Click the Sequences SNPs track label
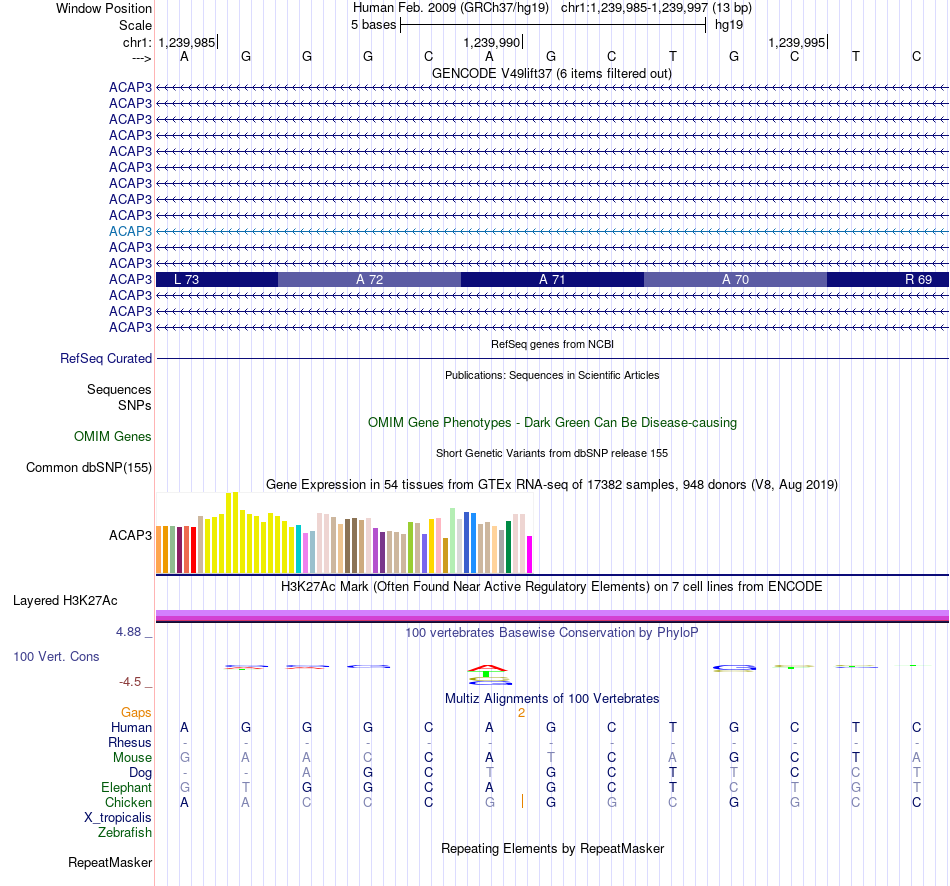 119,397
